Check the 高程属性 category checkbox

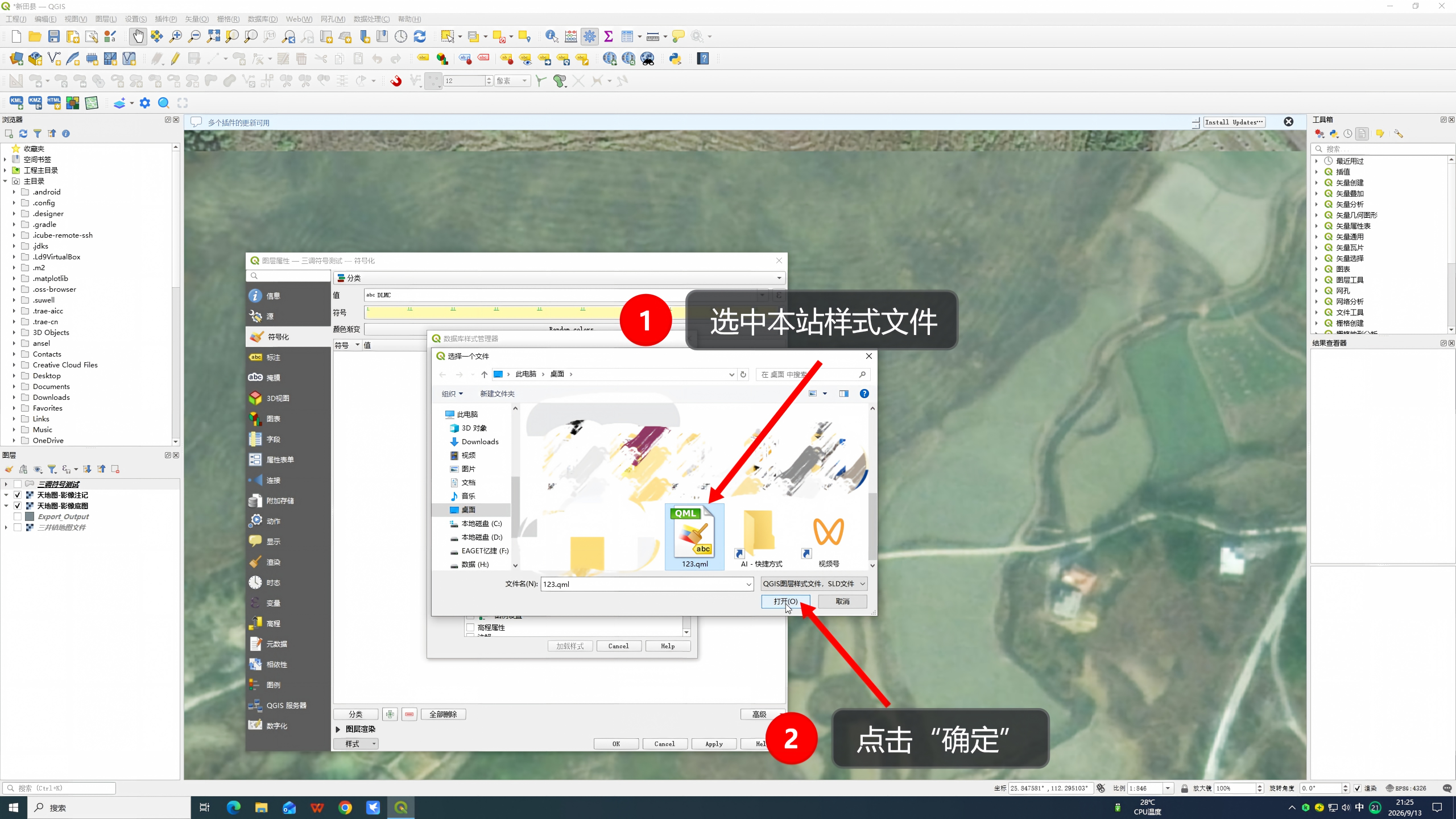coord(470,627)
